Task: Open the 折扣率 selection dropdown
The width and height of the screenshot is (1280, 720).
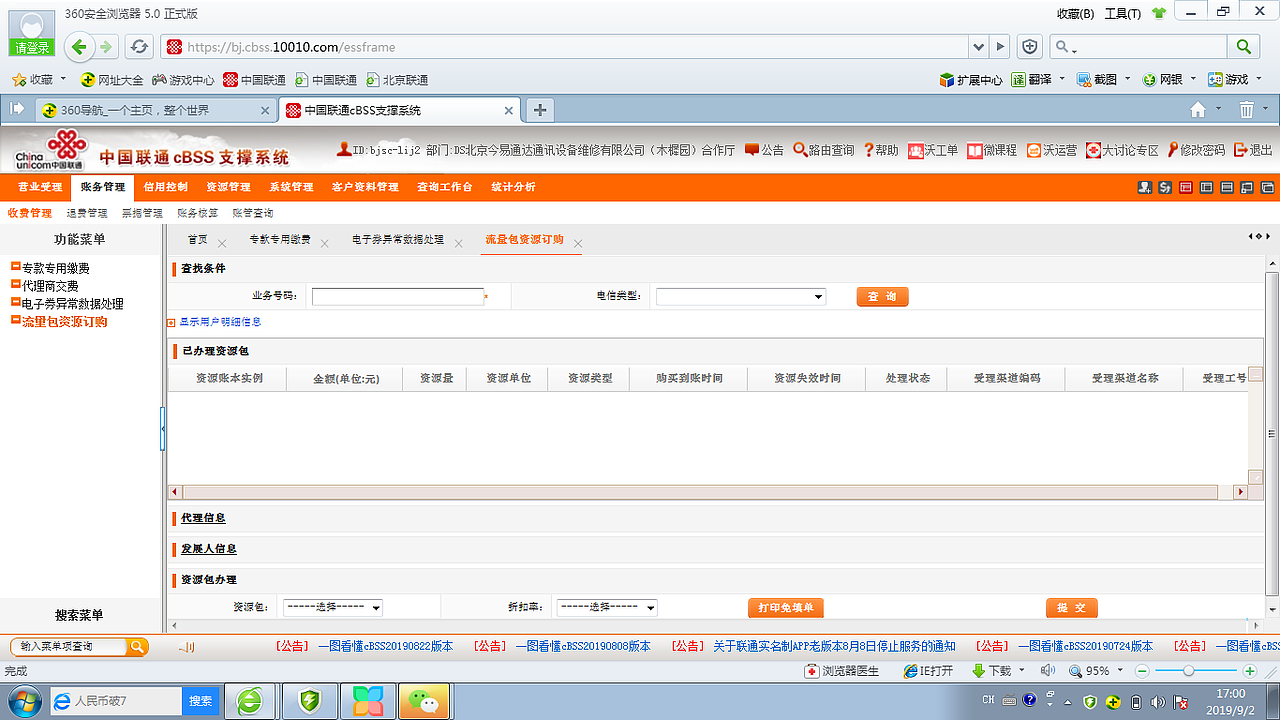Action: point(607,607)
